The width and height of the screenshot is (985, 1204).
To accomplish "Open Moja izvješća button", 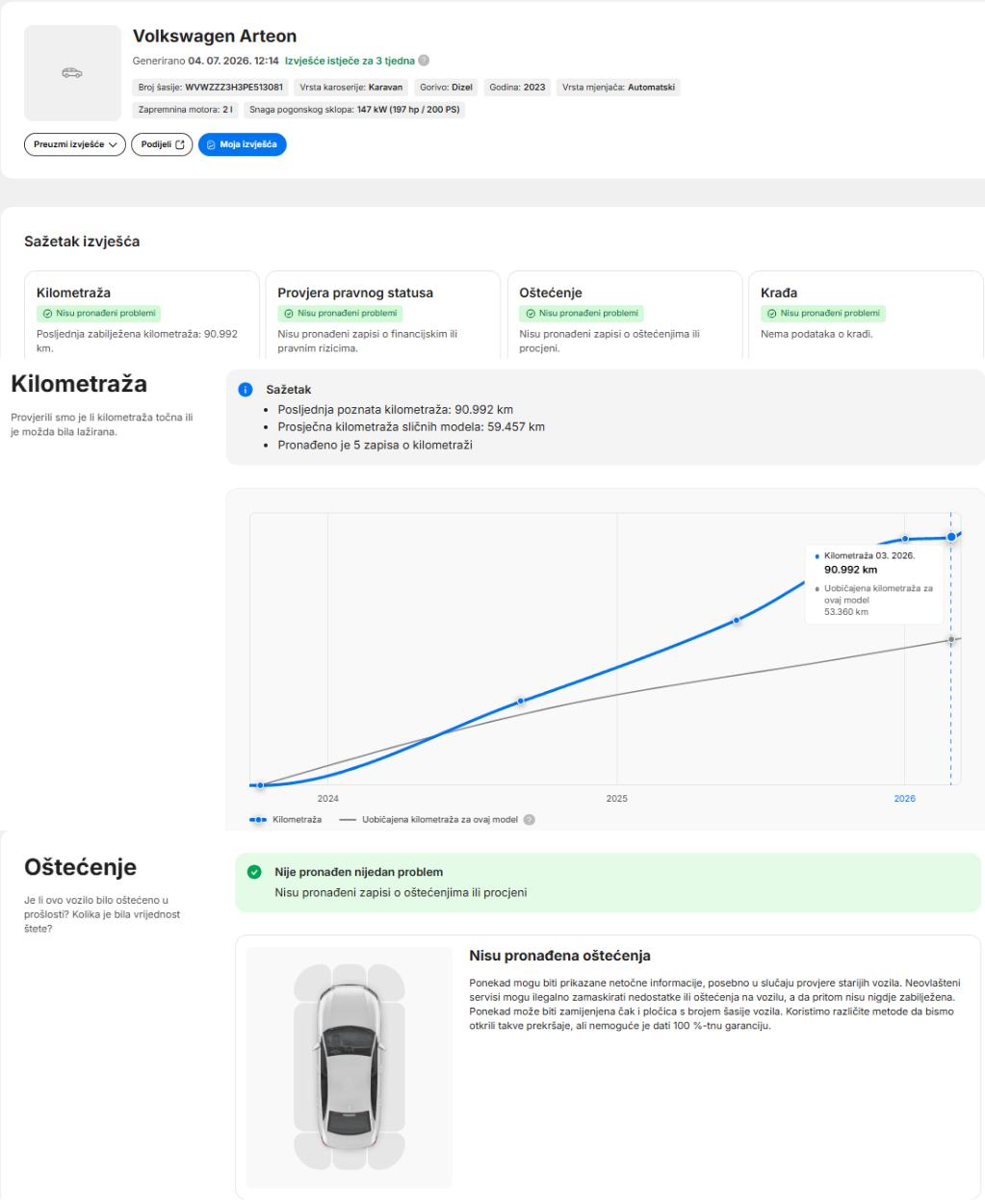I will tap(242, 144).
